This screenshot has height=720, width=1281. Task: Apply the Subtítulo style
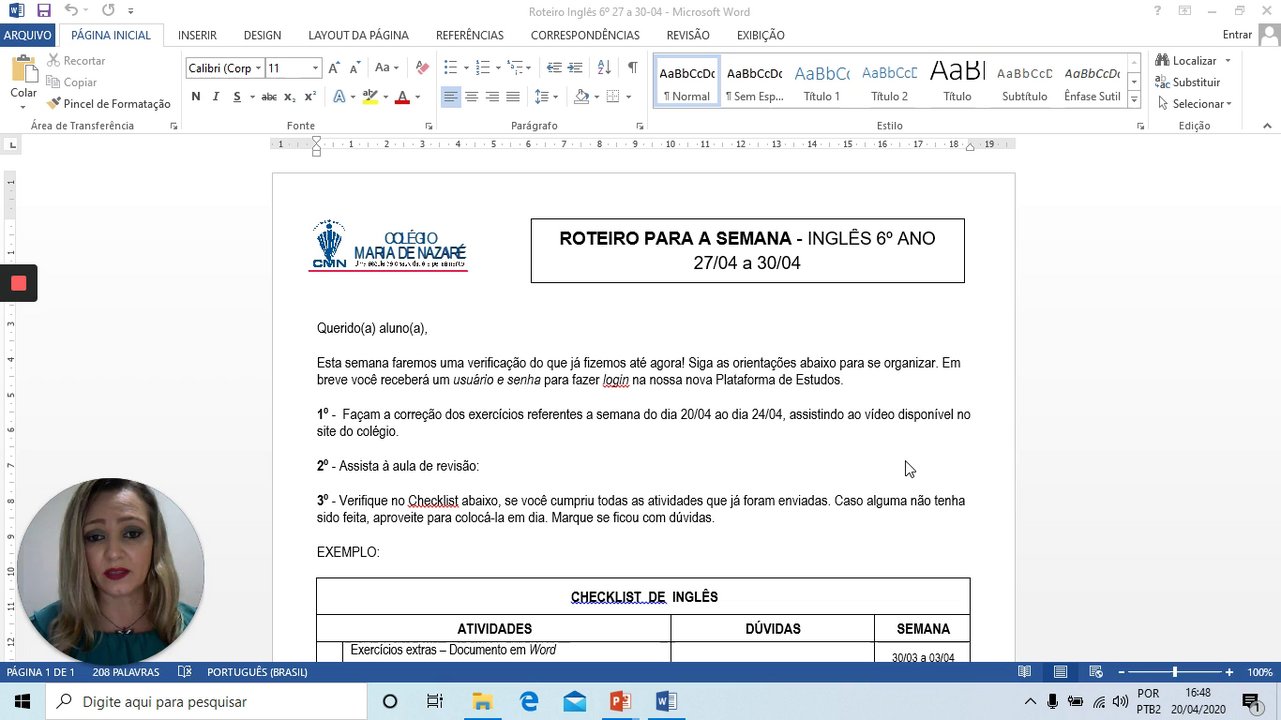click(1024, 82)
